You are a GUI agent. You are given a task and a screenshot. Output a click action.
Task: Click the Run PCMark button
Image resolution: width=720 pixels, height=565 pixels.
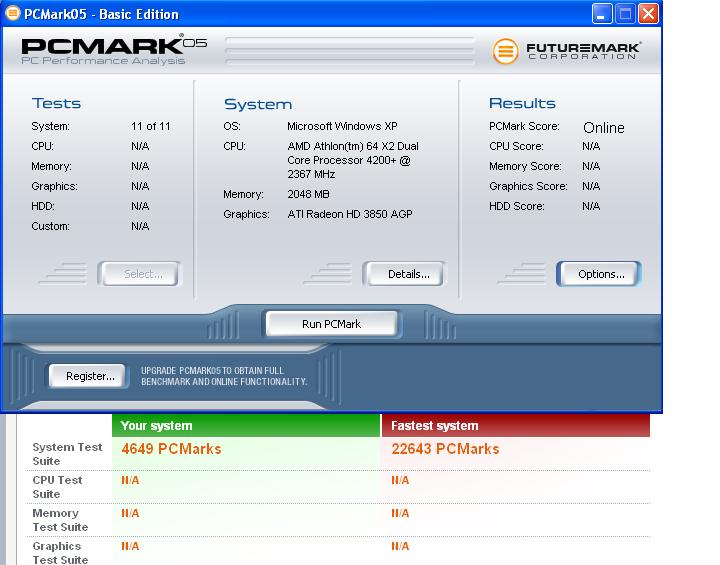(x=332, y=324)
